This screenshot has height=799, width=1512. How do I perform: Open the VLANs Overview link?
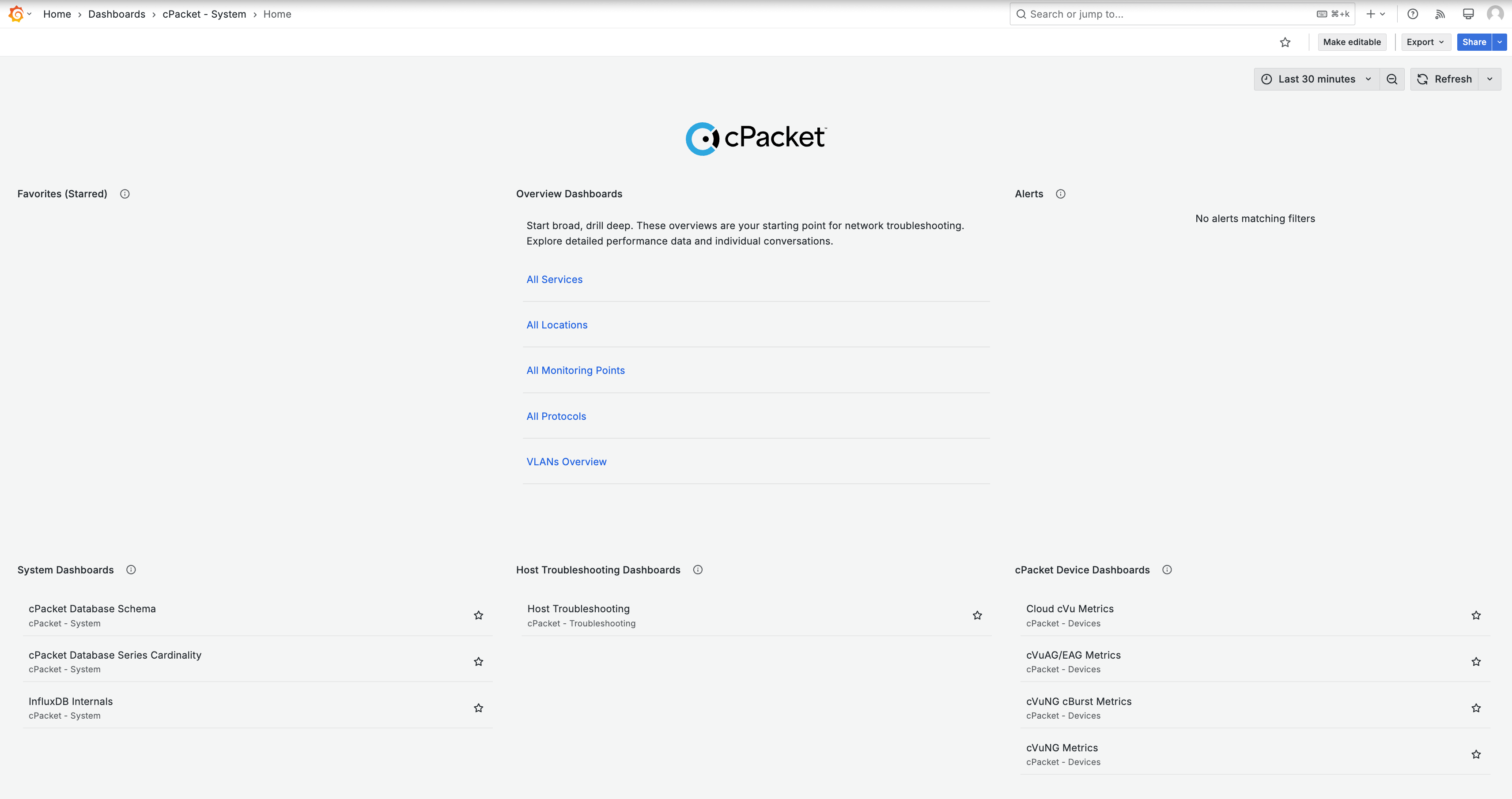click(x=567, y=462)
